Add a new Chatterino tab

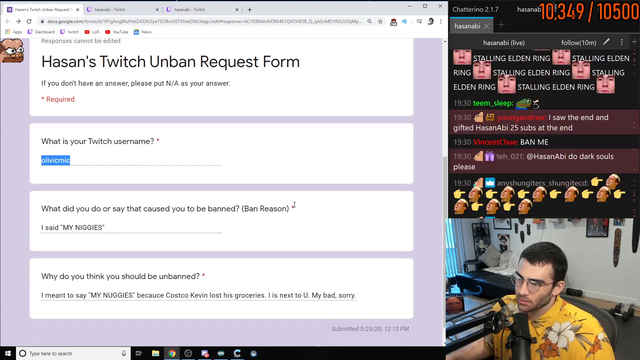(501, 25)
